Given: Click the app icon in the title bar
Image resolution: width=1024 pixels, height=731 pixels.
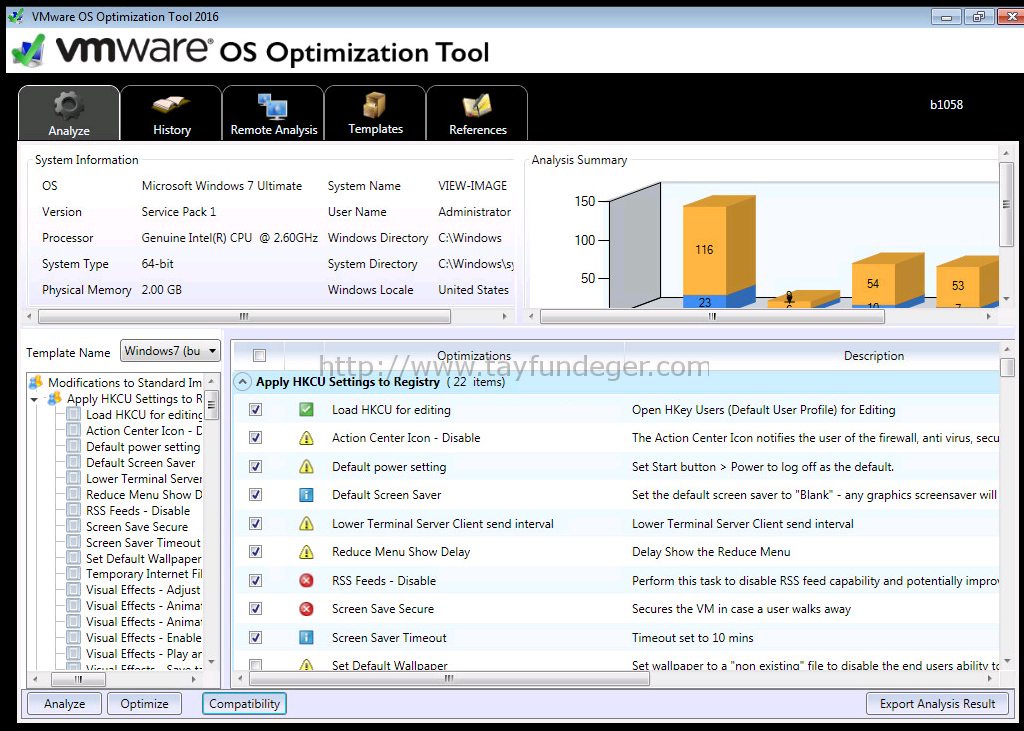Looking at the screenshot, I should coord(15,16).
